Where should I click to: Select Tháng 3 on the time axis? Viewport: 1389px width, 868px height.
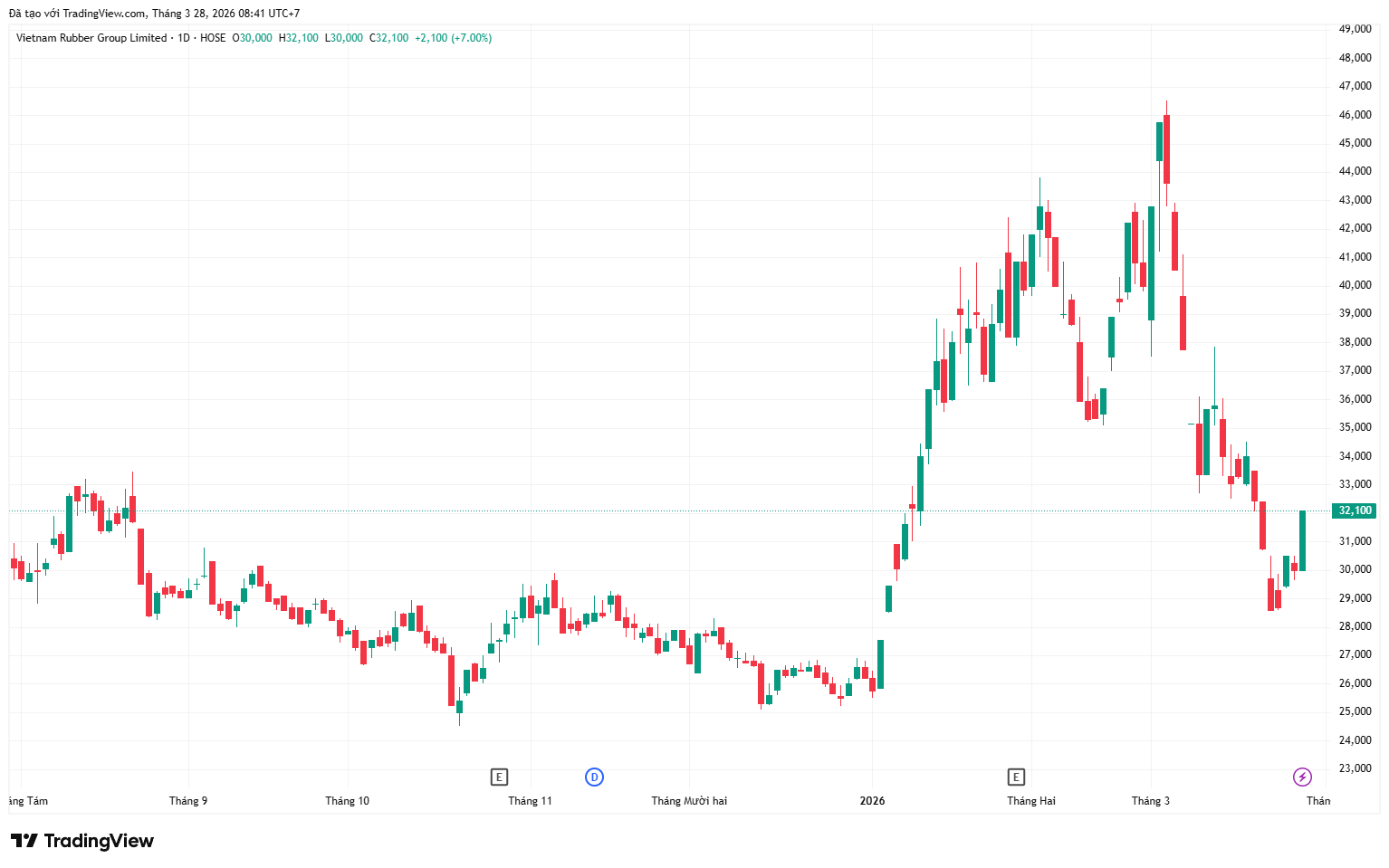tap(1150, 801)
